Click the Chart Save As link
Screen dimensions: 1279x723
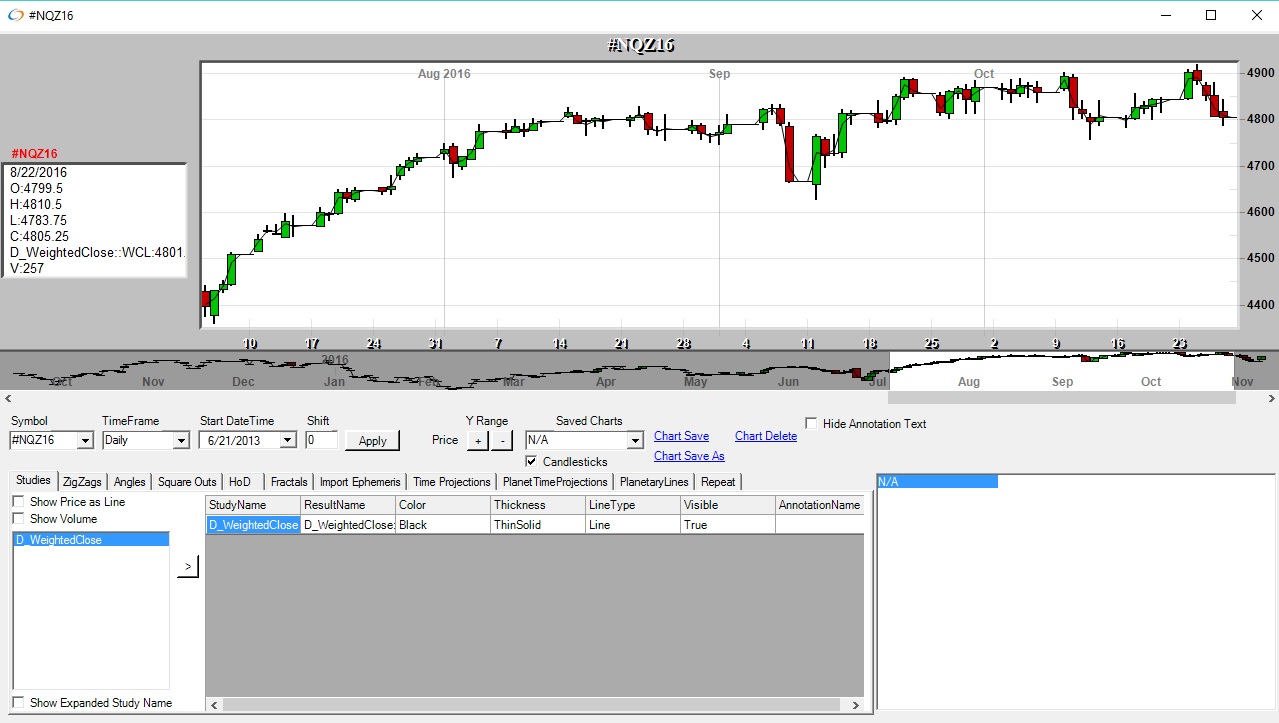click(x=689, y=456)
